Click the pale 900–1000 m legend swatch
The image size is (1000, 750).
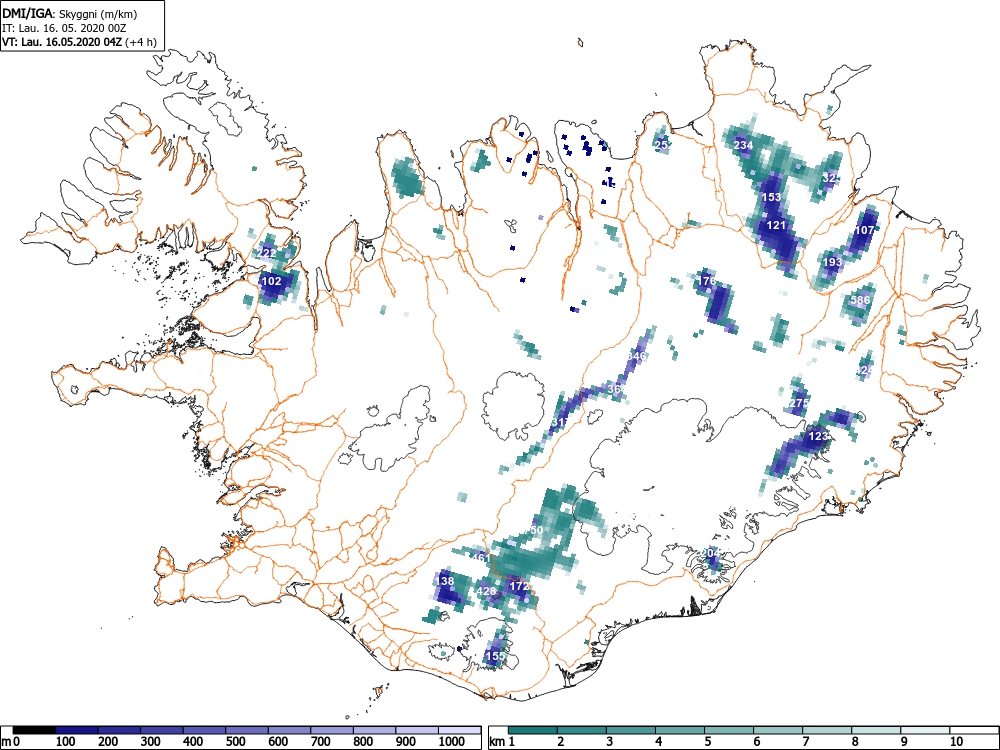417,730
